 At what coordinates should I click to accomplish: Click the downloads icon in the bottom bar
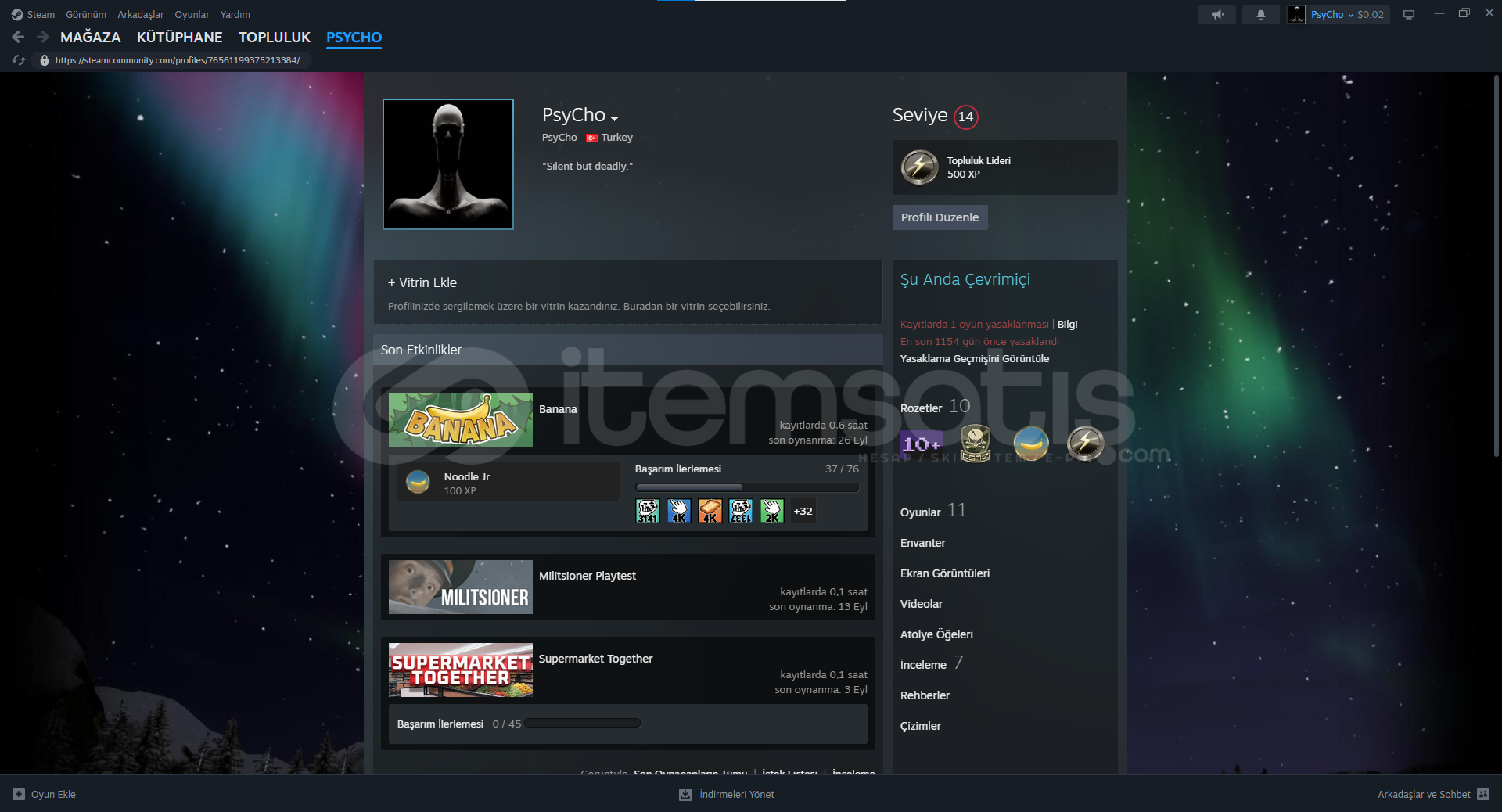[x=685, y=794]
